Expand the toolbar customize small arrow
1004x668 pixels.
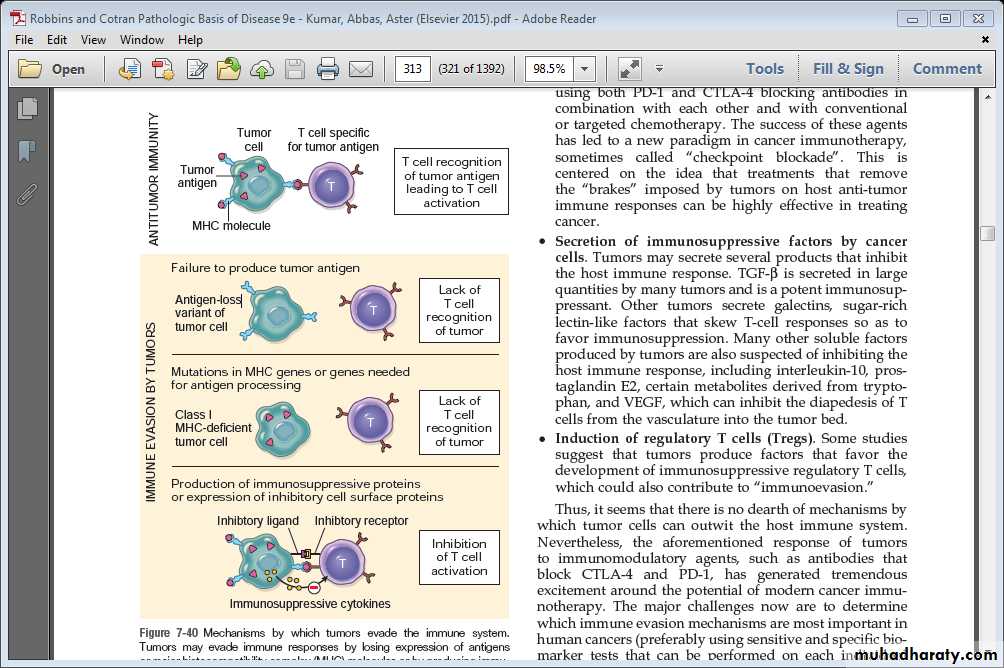[x=659, y=69]
